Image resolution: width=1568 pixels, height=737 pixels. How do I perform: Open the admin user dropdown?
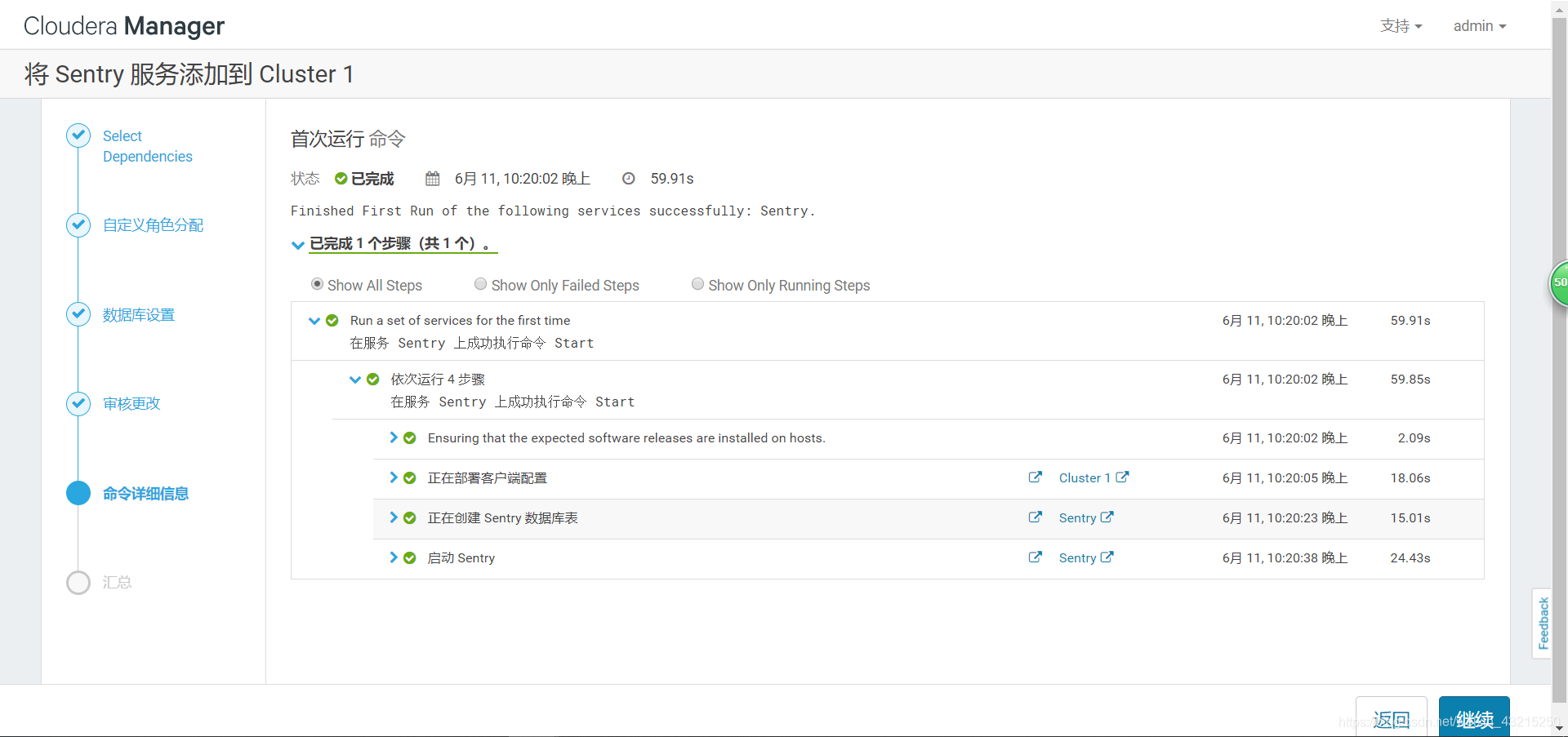1480,26
